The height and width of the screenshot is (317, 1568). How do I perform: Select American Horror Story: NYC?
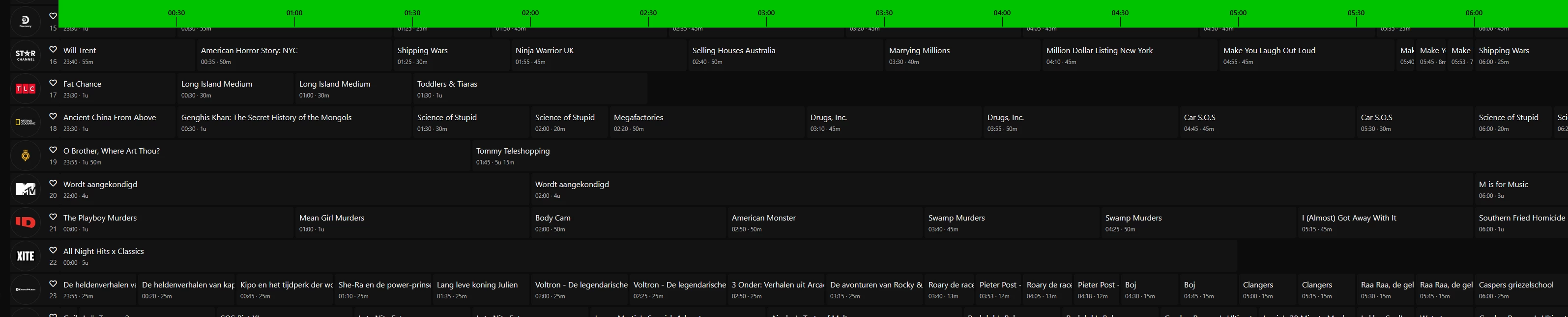(294, 56)
